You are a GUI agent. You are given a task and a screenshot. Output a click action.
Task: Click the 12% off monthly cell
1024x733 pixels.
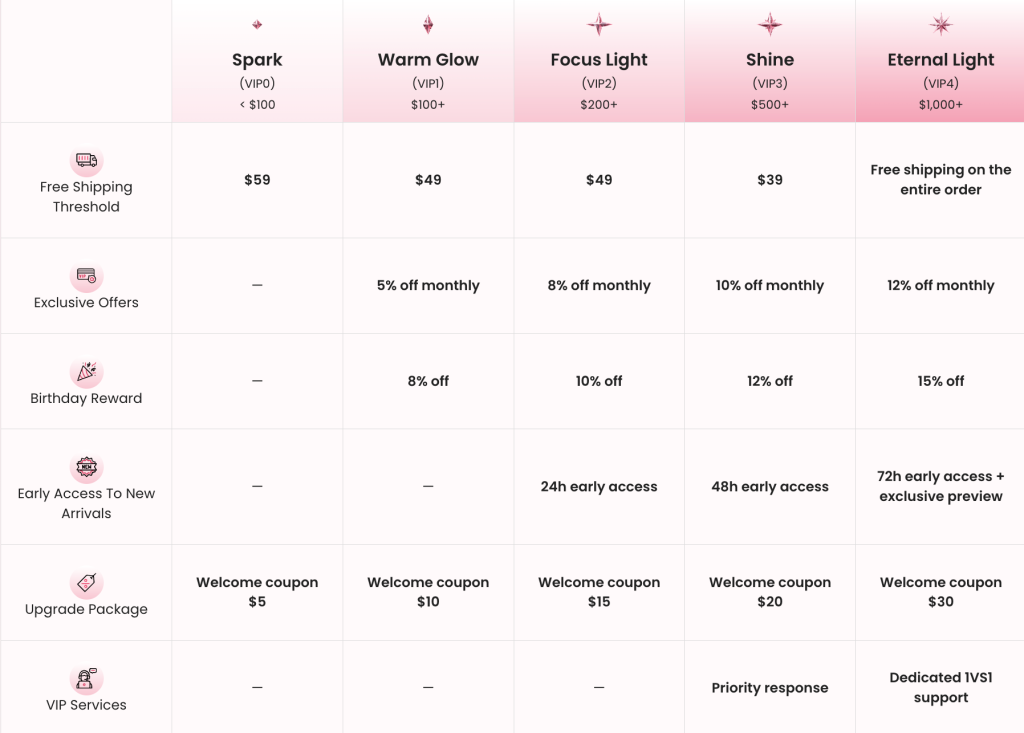tap(940, 285)
